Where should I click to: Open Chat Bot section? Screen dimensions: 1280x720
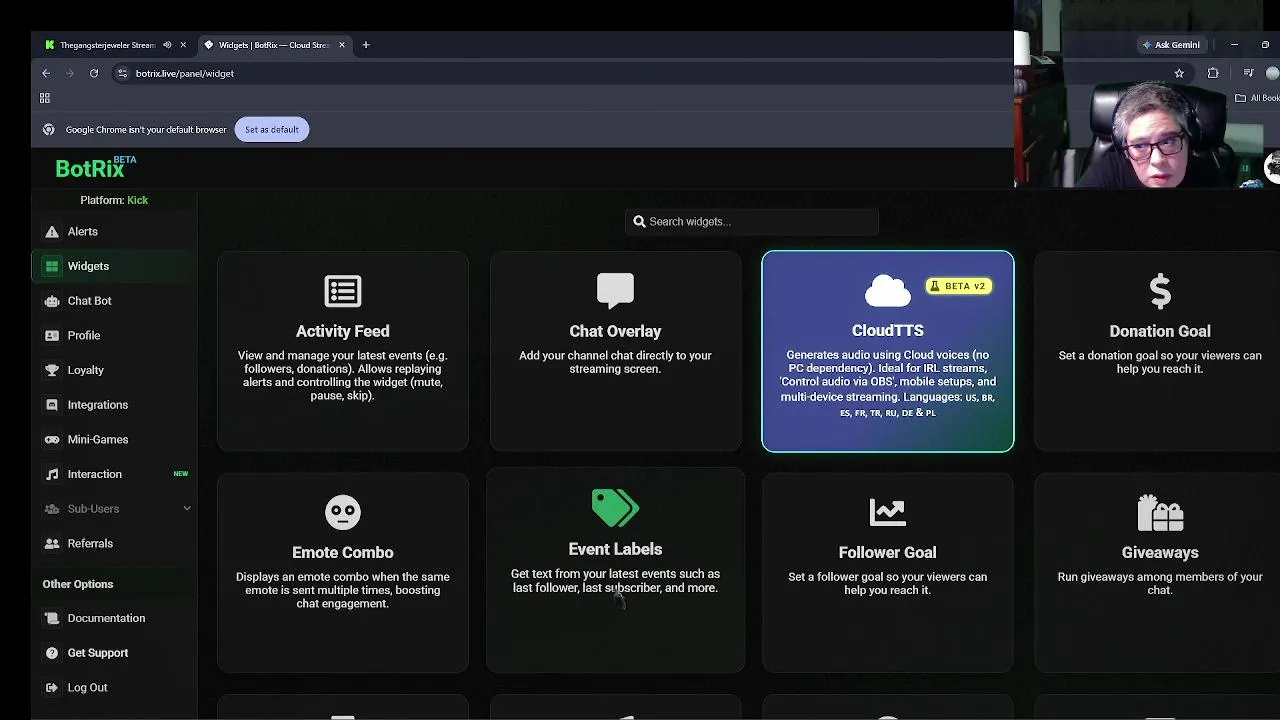(x=114, y=301)
